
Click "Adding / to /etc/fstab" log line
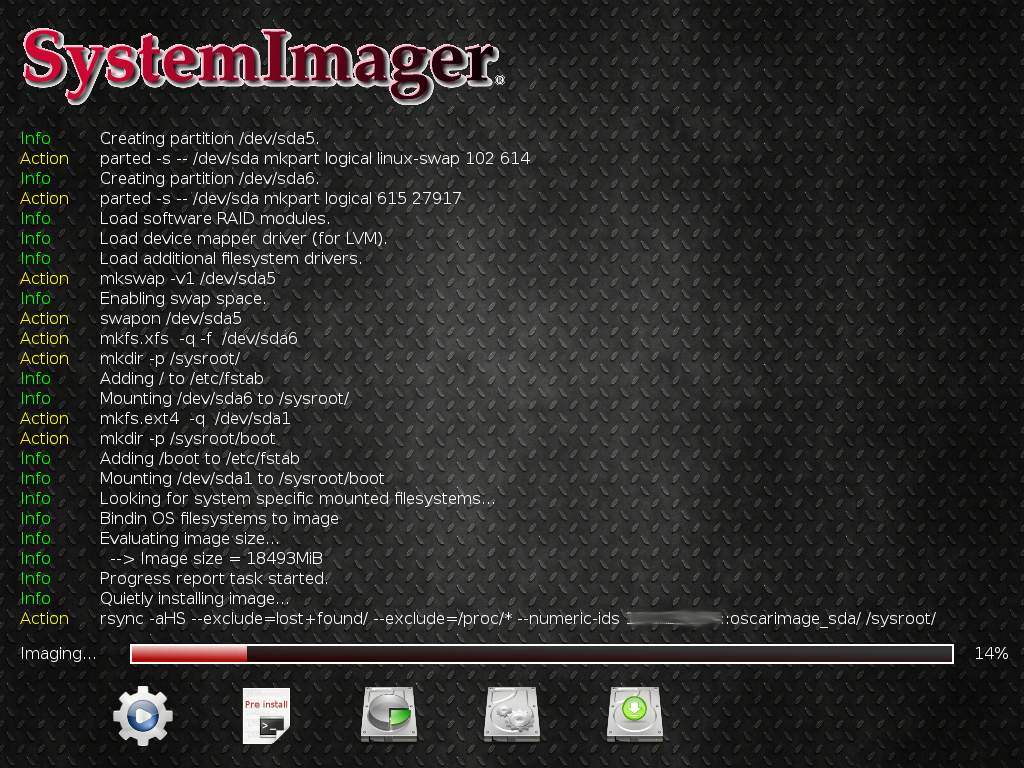tap(182, 379)
